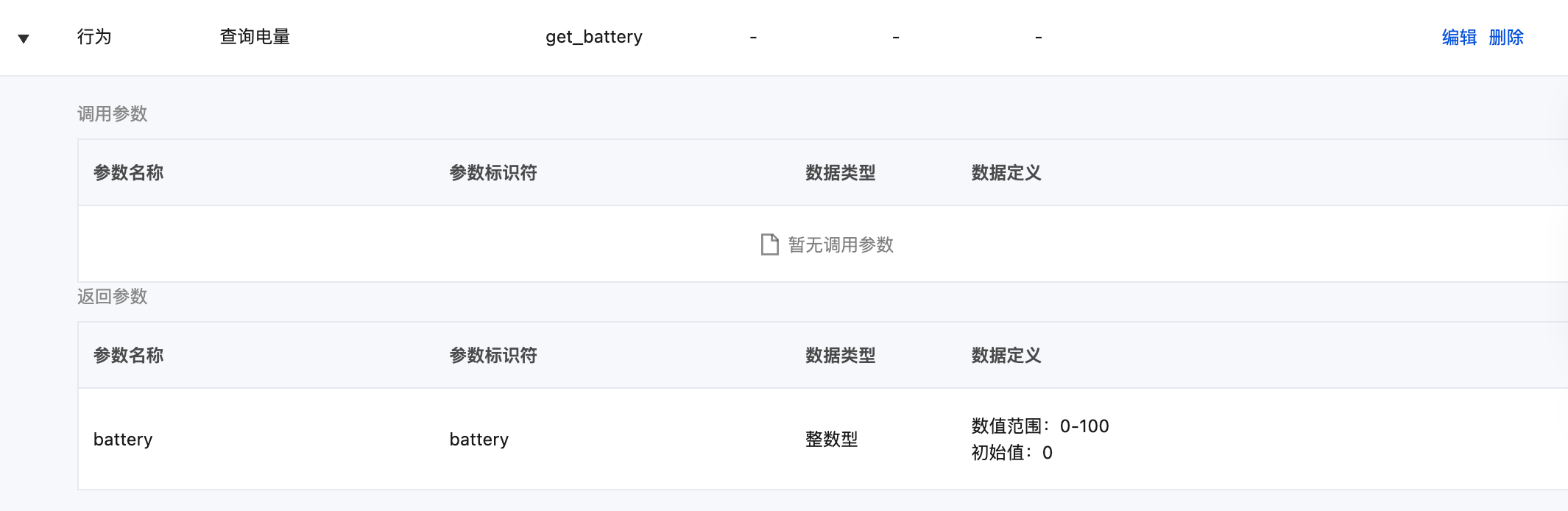Click 数据类型 header in the 返回参数 table

click(x=840, y=356)
